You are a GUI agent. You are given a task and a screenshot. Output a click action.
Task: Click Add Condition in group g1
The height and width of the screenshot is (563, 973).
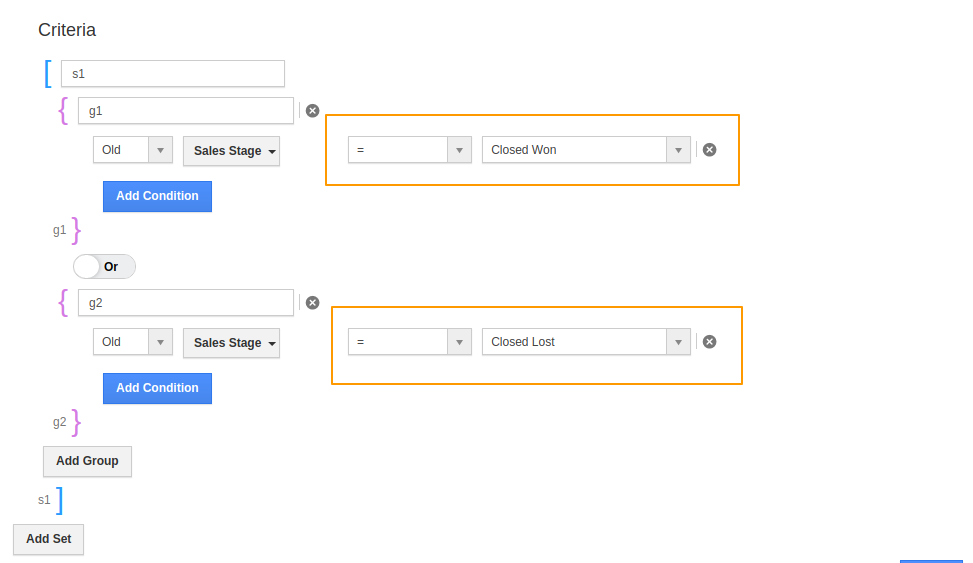pyautogui.click(x=157, y=196)
